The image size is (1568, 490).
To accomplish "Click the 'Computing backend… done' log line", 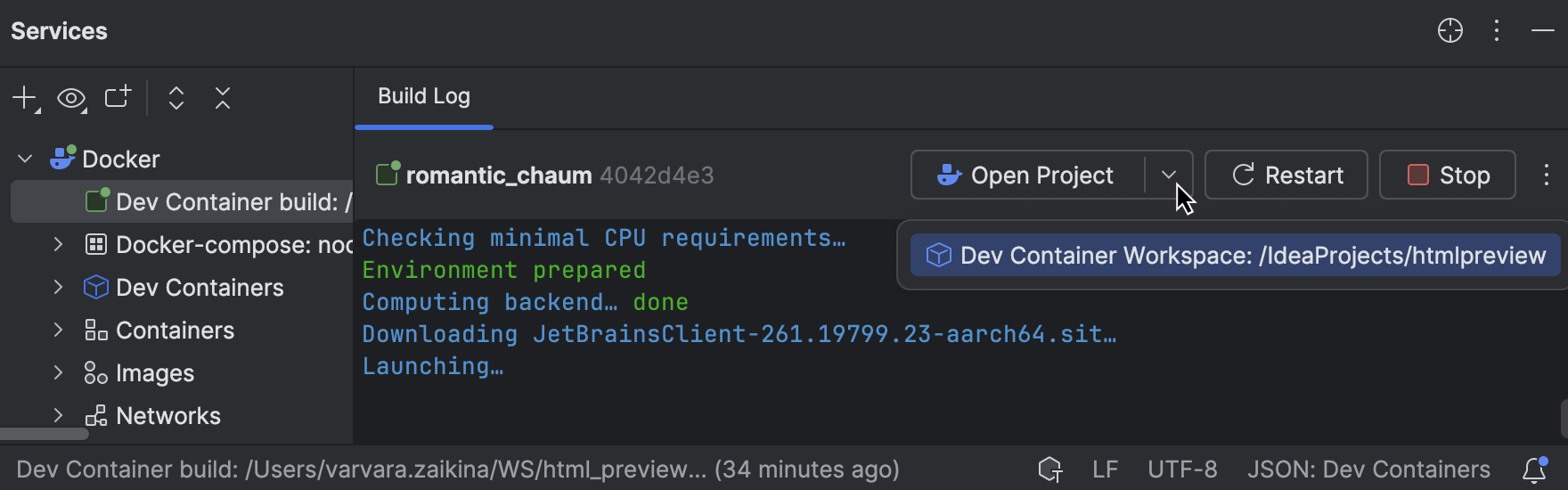I will click(526, 302).
